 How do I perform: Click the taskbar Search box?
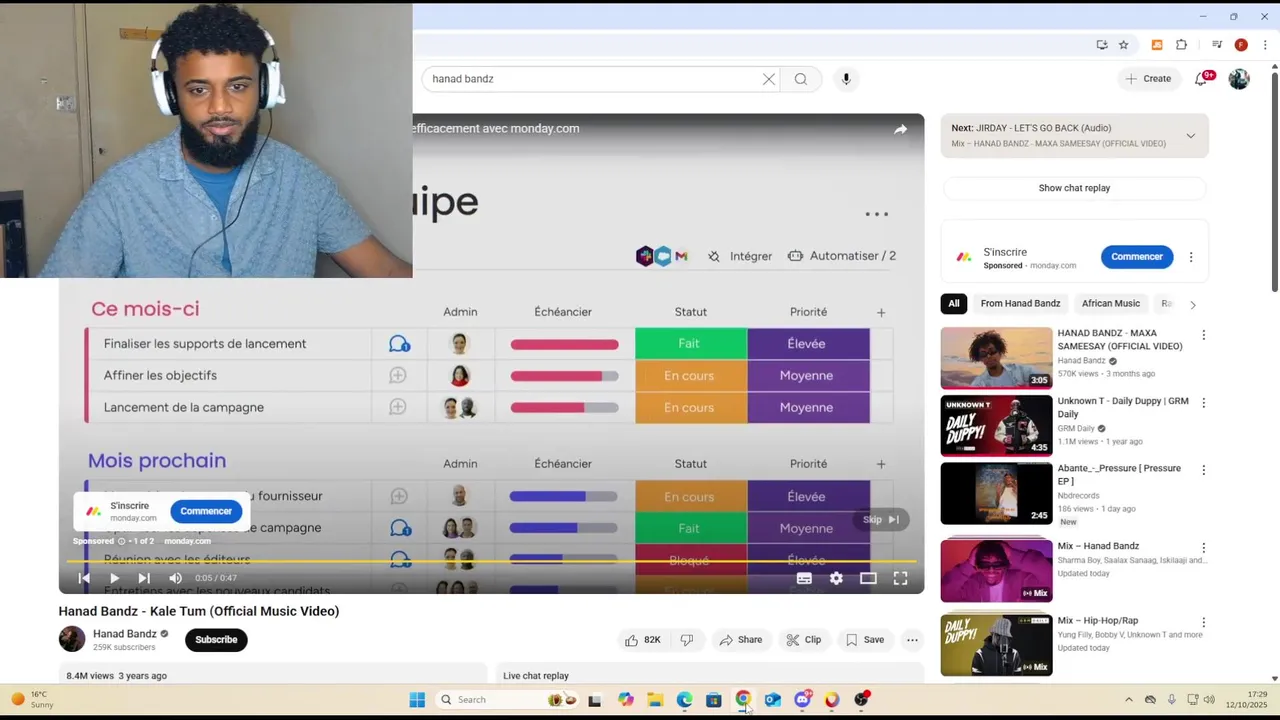pyautogui.click(x=508, y=700)
